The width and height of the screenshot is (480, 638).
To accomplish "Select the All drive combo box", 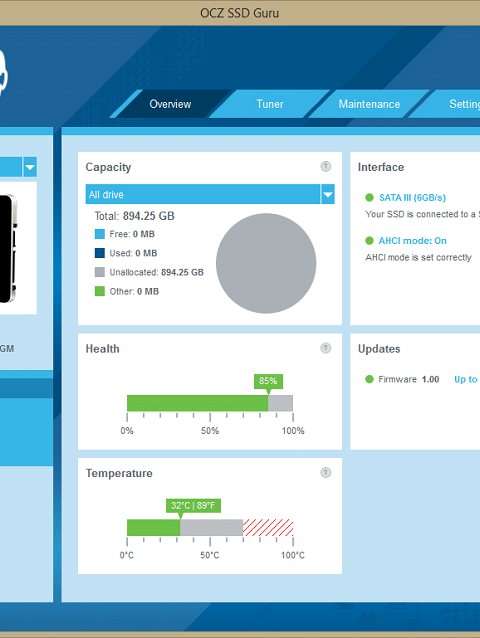I will (x=210, y=194).
